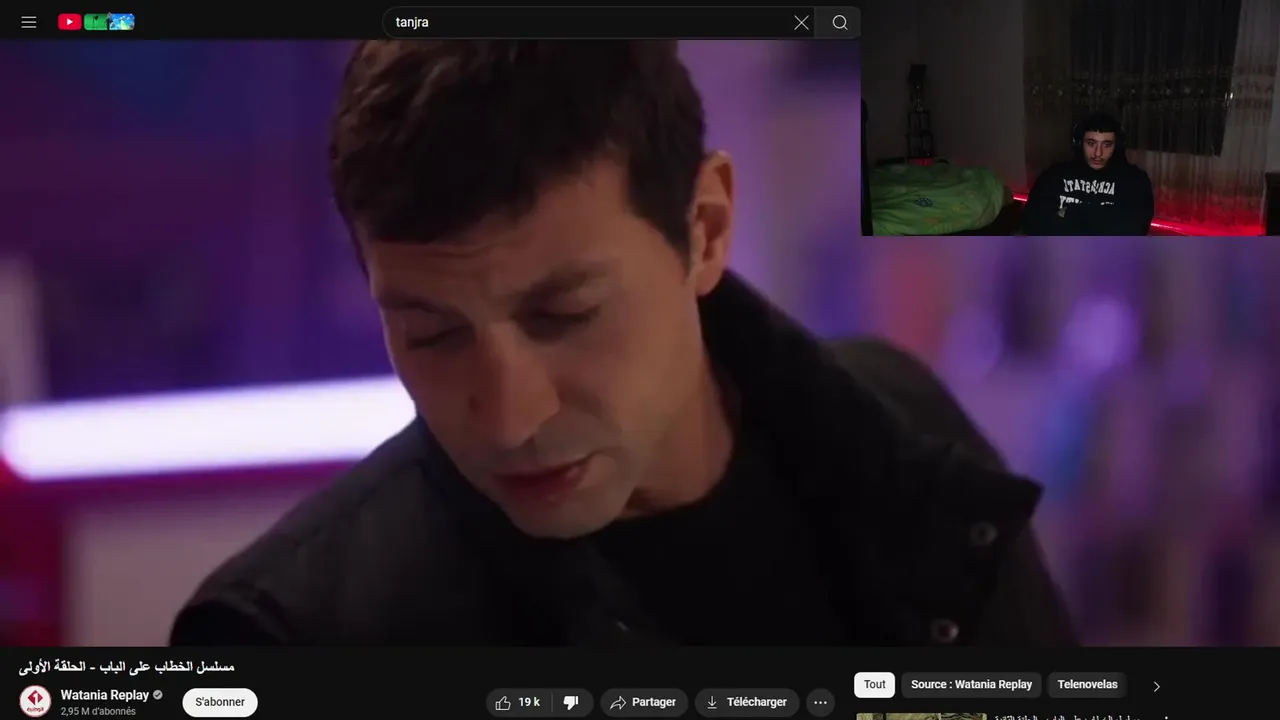Select the Tout filter chip

(x=875, y=685)
